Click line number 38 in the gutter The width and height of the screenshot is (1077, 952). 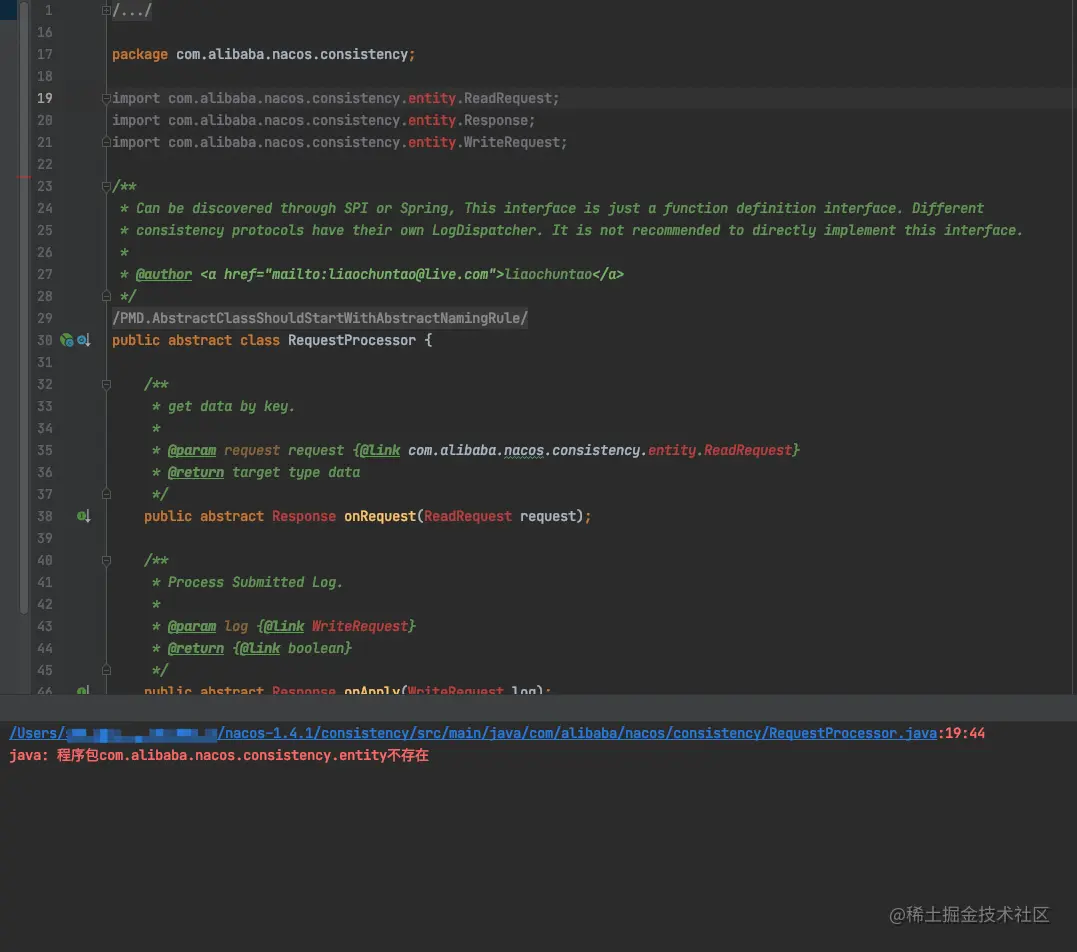click(x=45, y=516)
